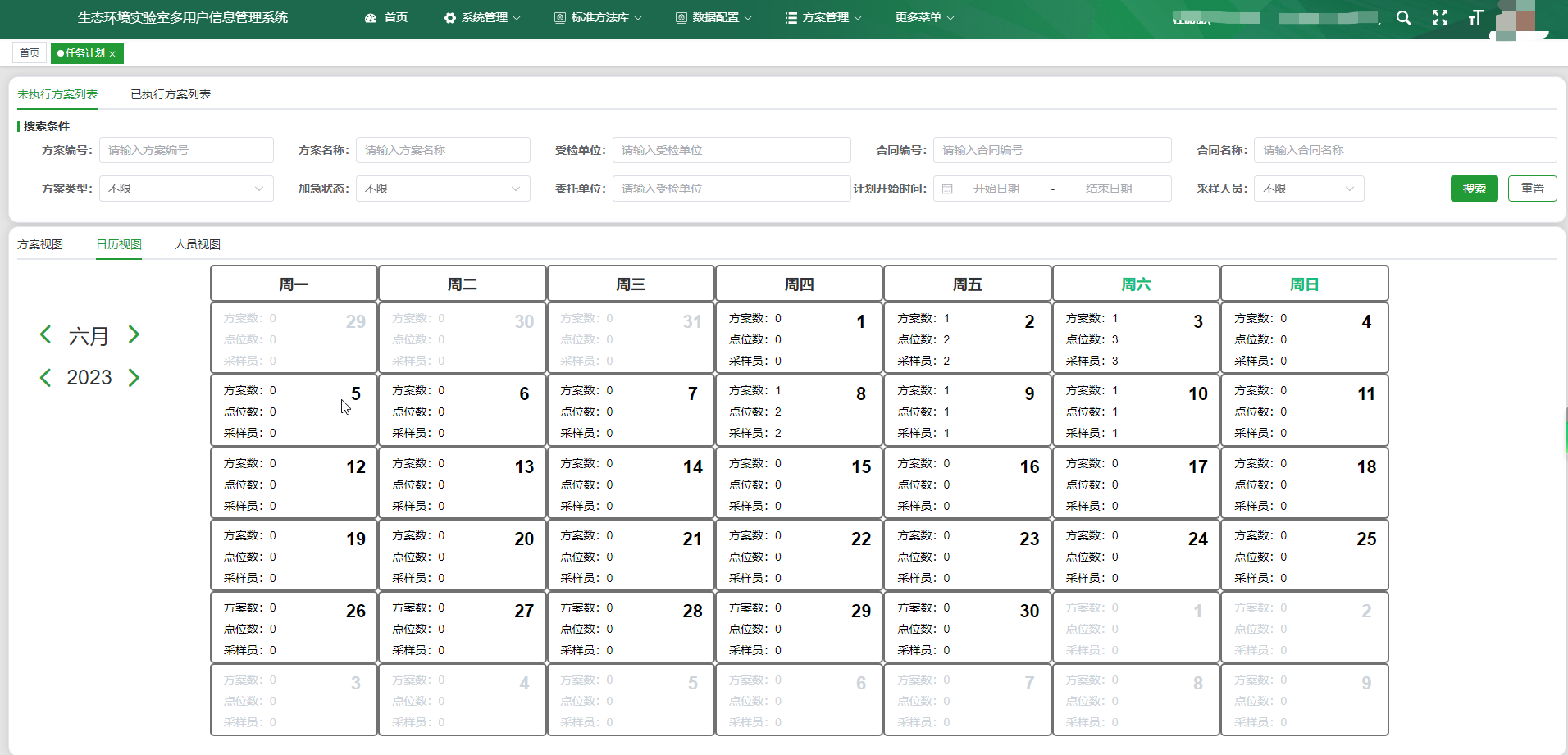Click the 重置 button
Screen dimensions: 1568x755
(x=1532, y=189)
